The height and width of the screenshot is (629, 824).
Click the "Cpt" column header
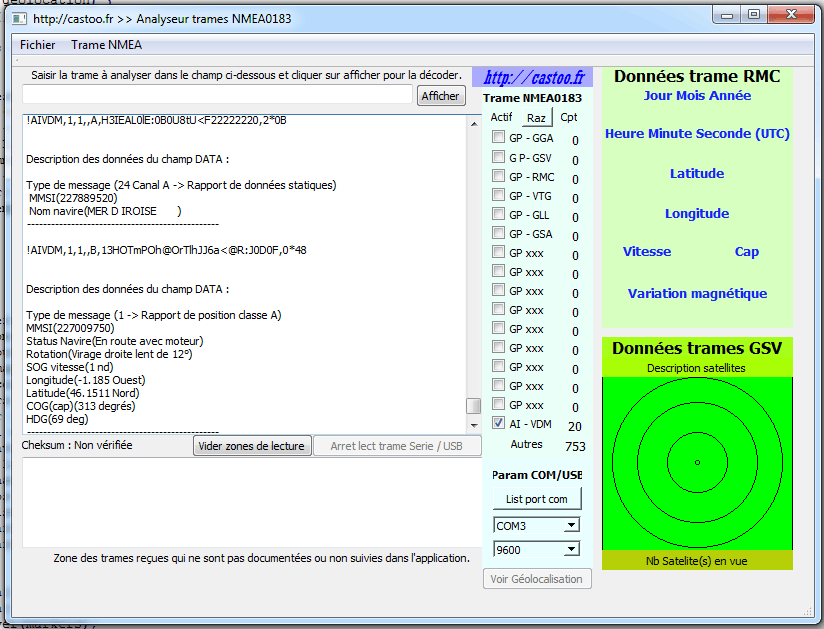(x=569, y=117)
